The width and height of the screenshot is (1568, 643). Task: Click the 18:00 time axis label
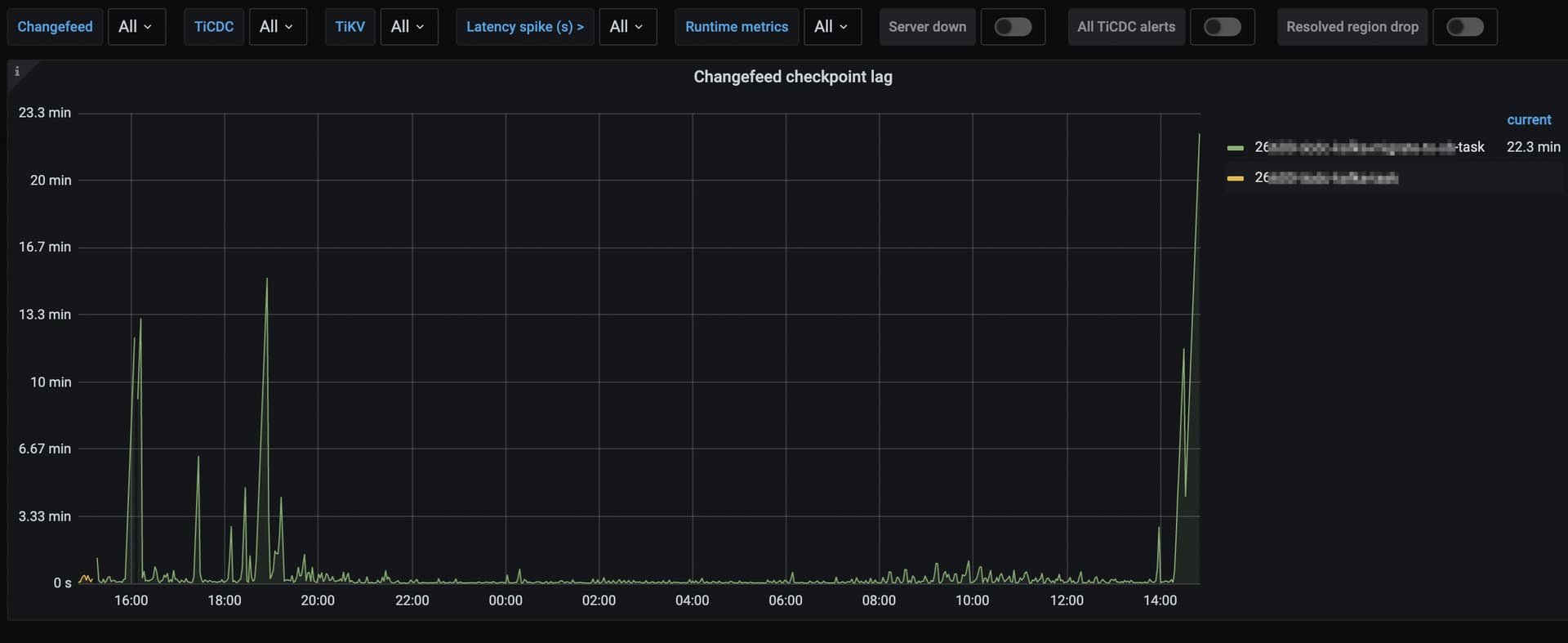(225, 601)
